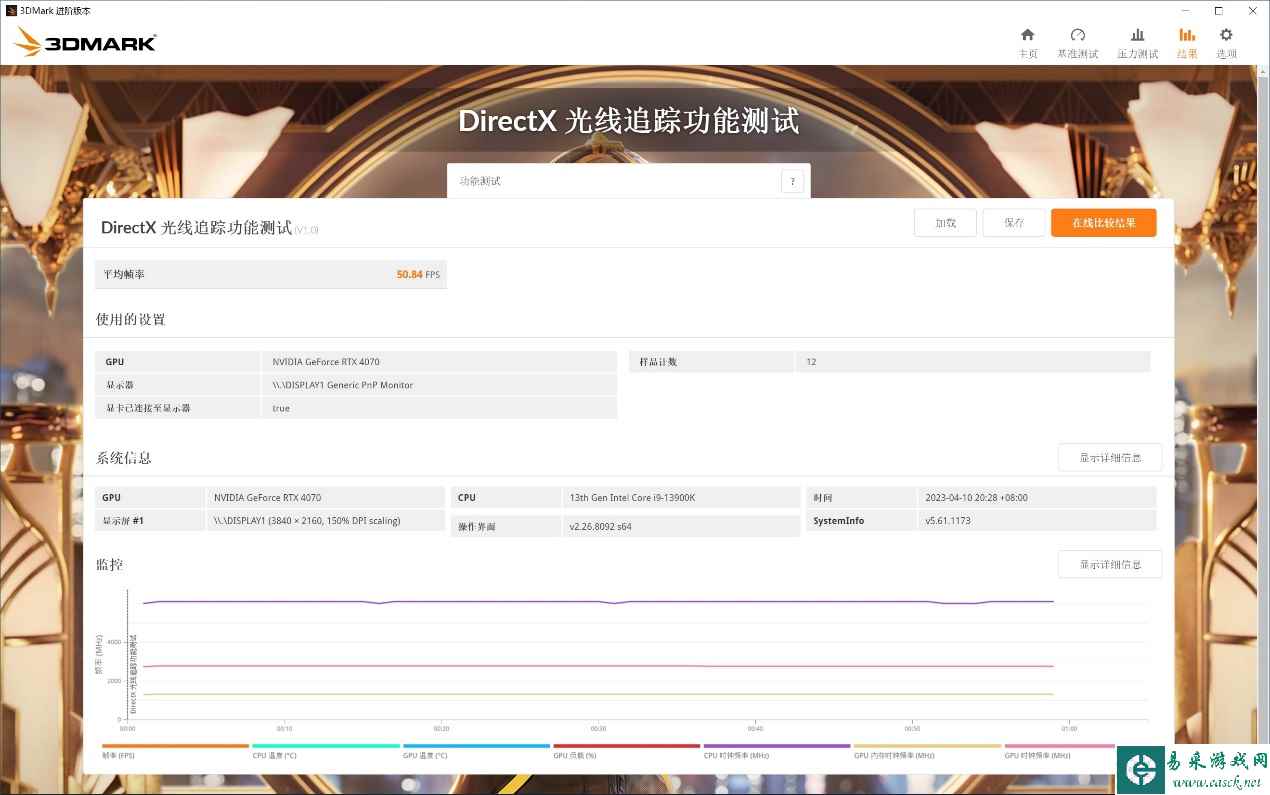The height and width of the screenshot is (795, 1270).
Task: Click the 监控 section heading
Action: tap(110, 565)
